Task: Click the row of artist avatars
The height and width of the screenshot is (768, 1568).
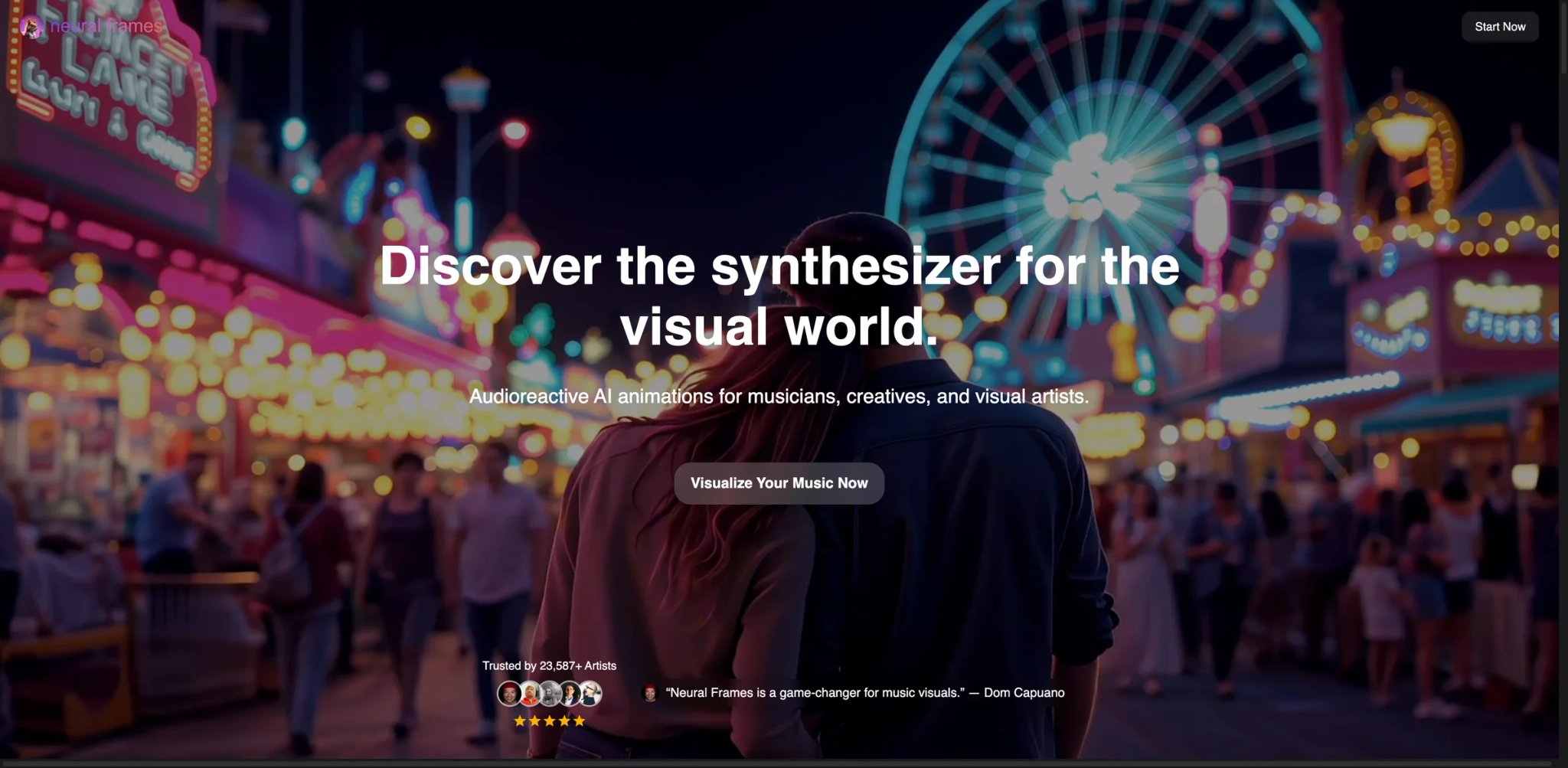Action: [549, 694]
